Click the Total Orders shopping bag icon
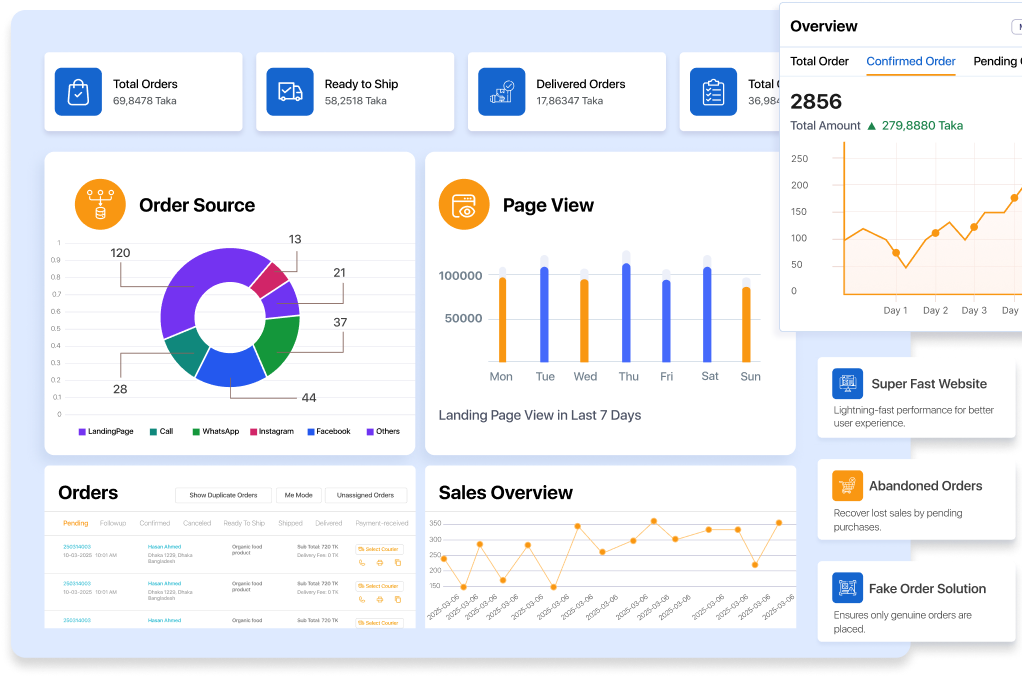This screenshot has width=1022, height=677. click(78, 92)
